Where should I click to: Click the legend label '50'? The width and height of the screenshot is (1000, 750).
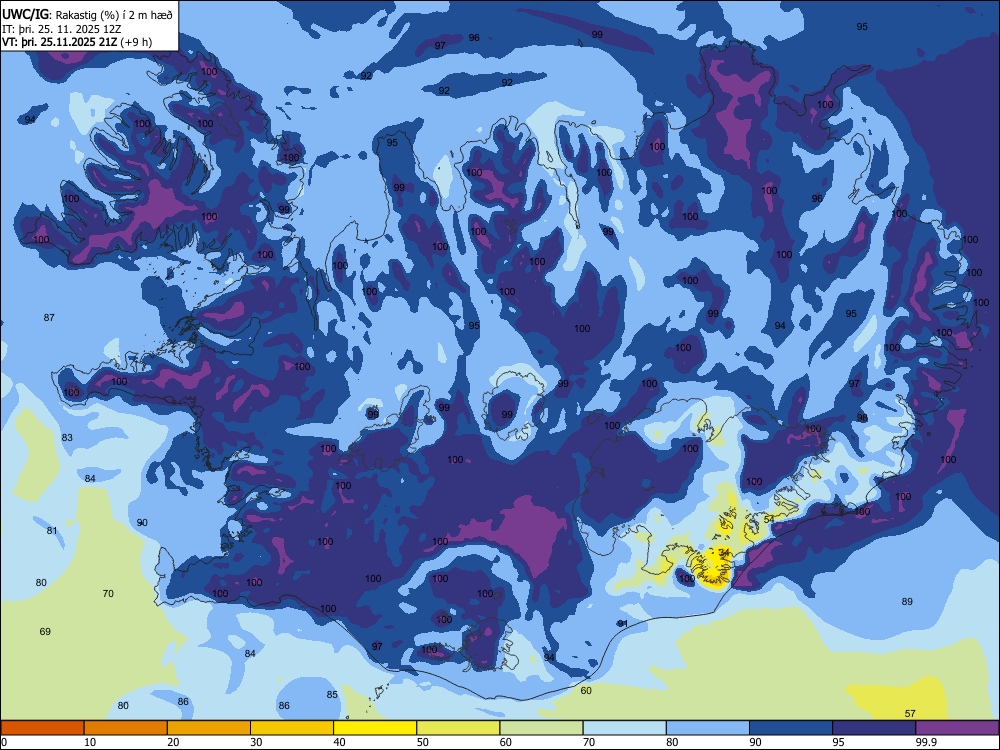click(x=422, y=742)
